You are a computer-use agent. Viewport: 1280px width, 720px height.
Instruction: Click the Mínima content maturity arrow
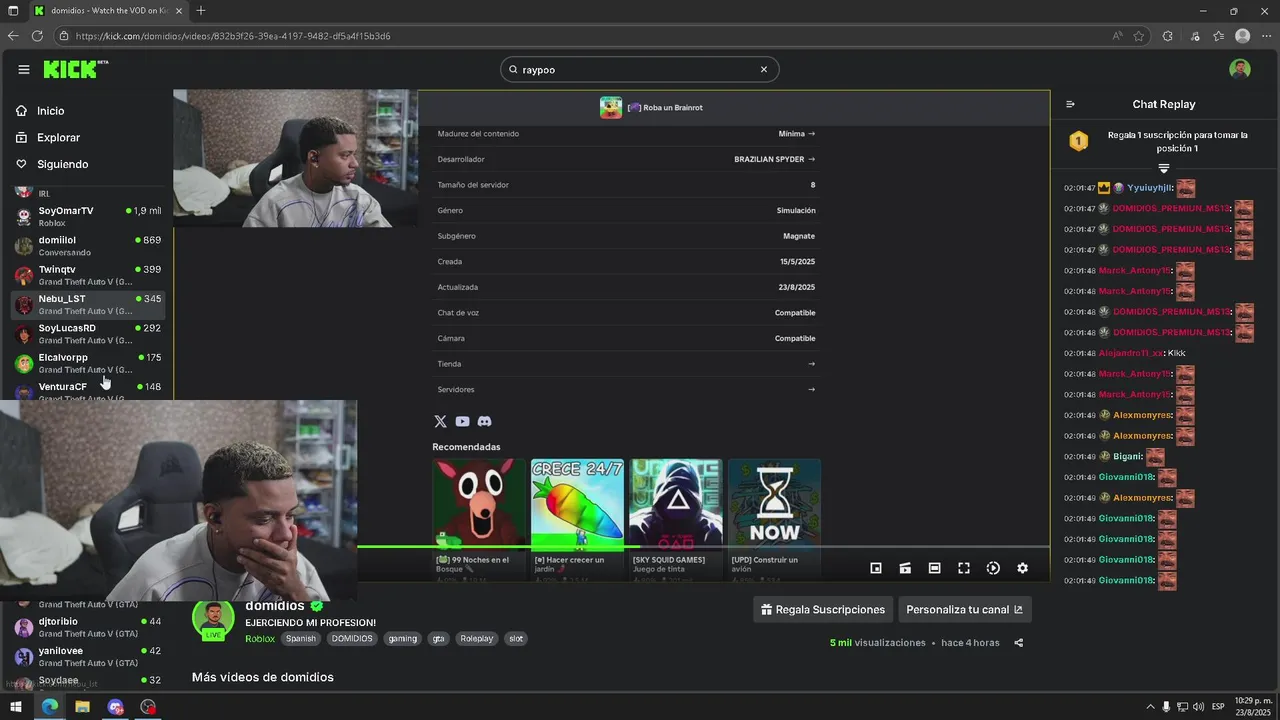point(811,133)
